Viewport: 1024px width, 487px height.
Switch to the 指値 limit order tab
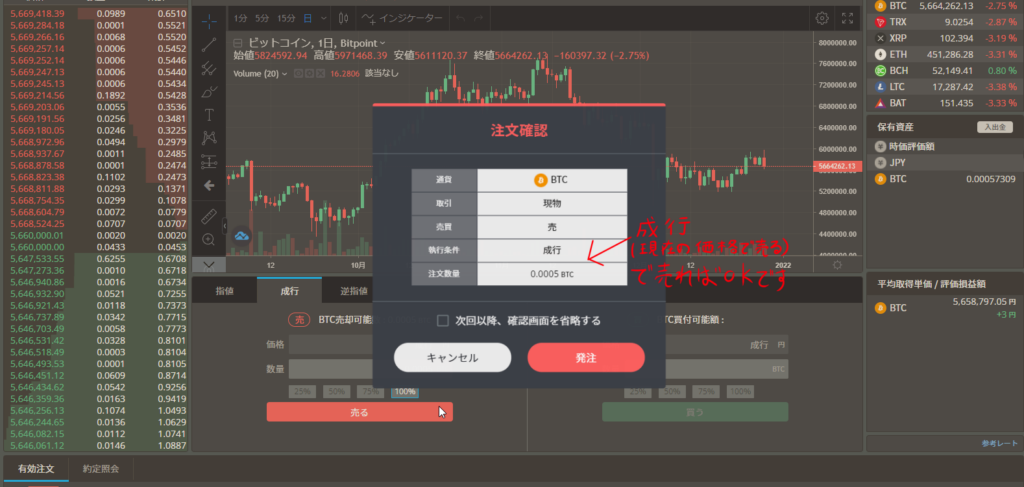point(224,291)
